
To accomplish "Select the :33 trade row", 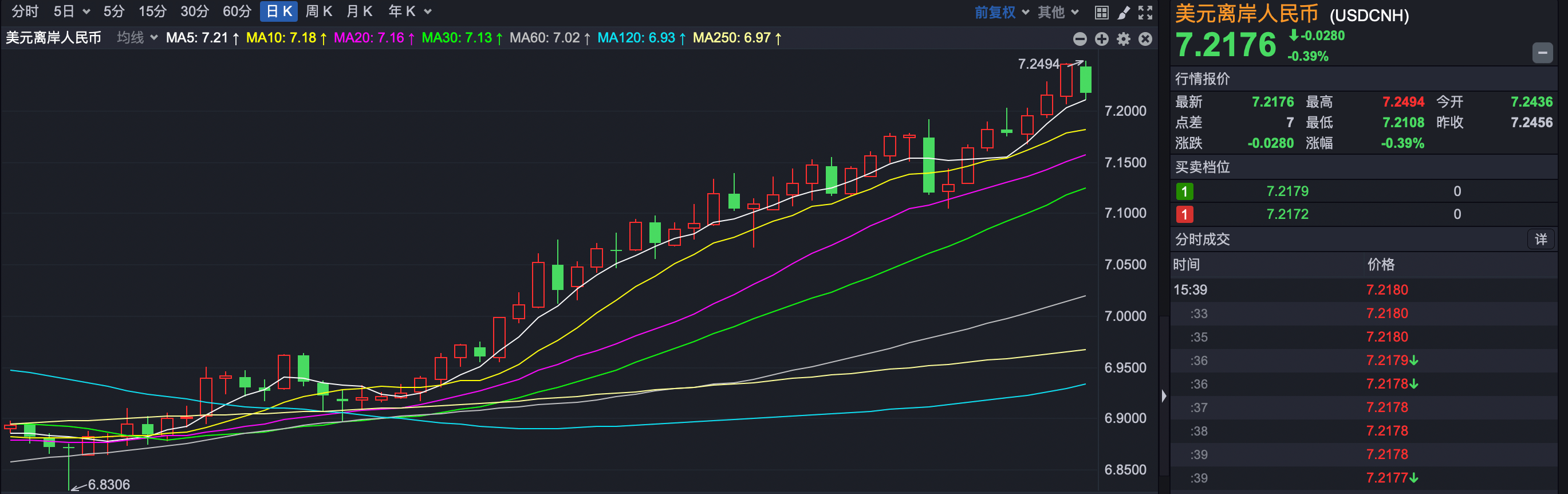I will [1364, 313].
